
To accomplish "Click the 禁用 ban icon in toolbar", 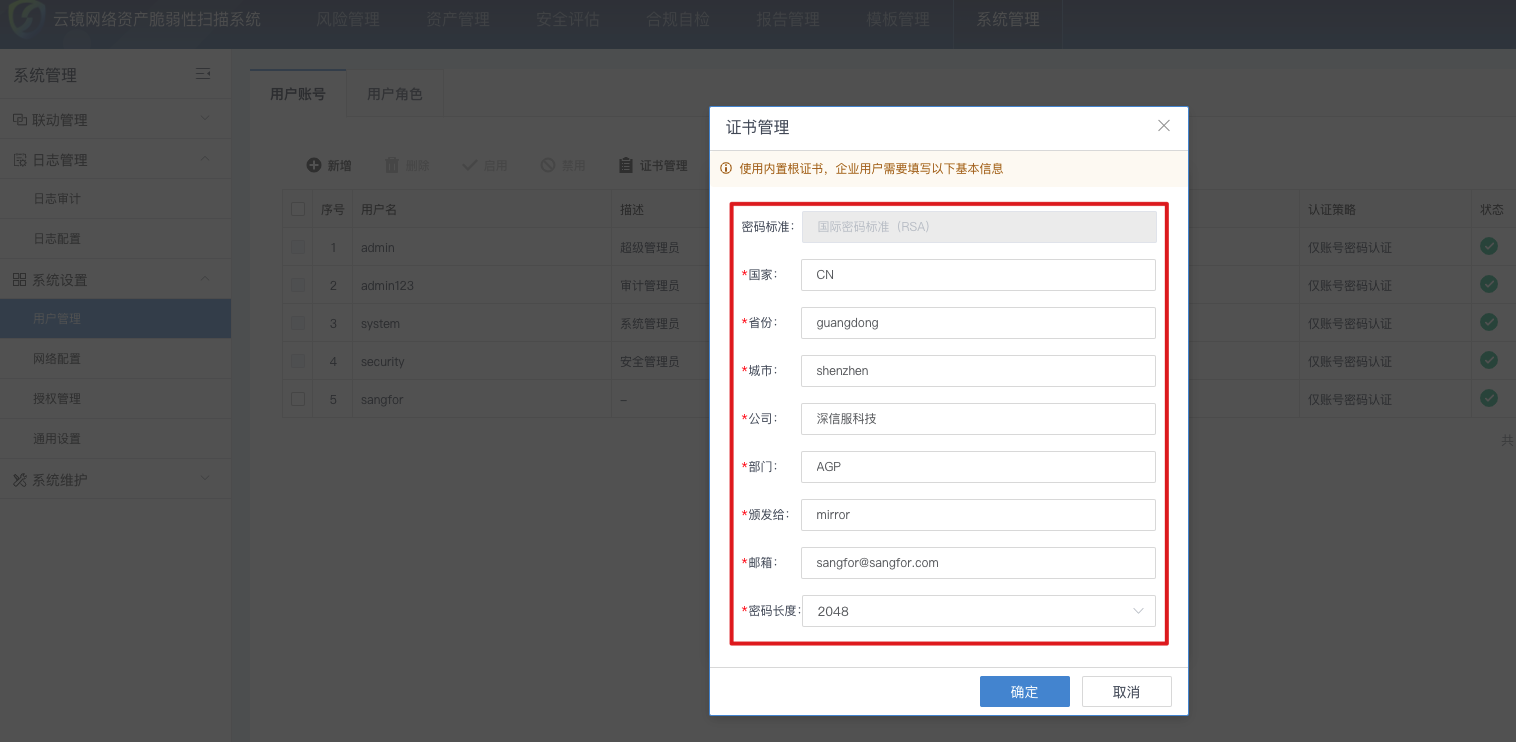I will (x=548, y=165).
